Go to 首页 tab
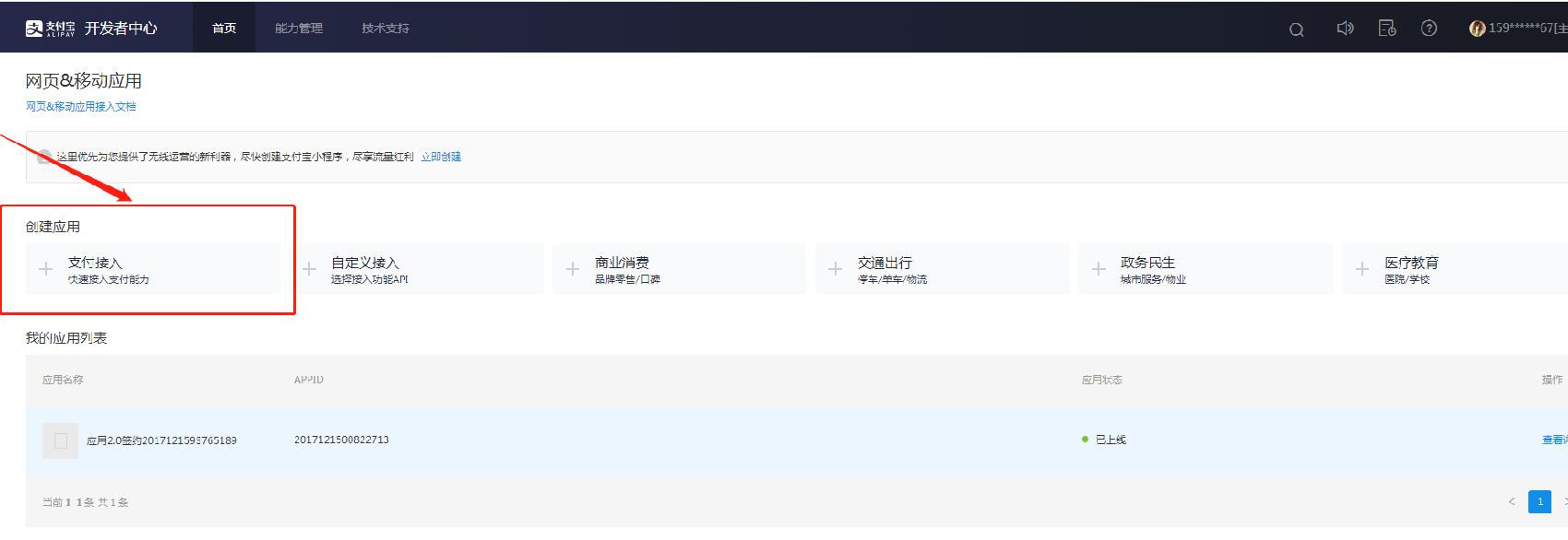This screenshot has width=1568, height=540. tap(224, 28)
